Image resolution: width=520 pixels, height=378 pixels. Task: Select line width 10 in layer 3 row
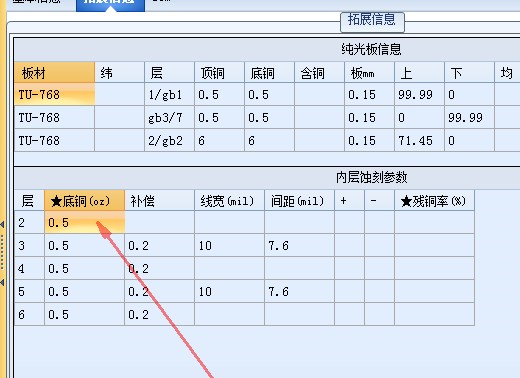(x=229, y=245)
